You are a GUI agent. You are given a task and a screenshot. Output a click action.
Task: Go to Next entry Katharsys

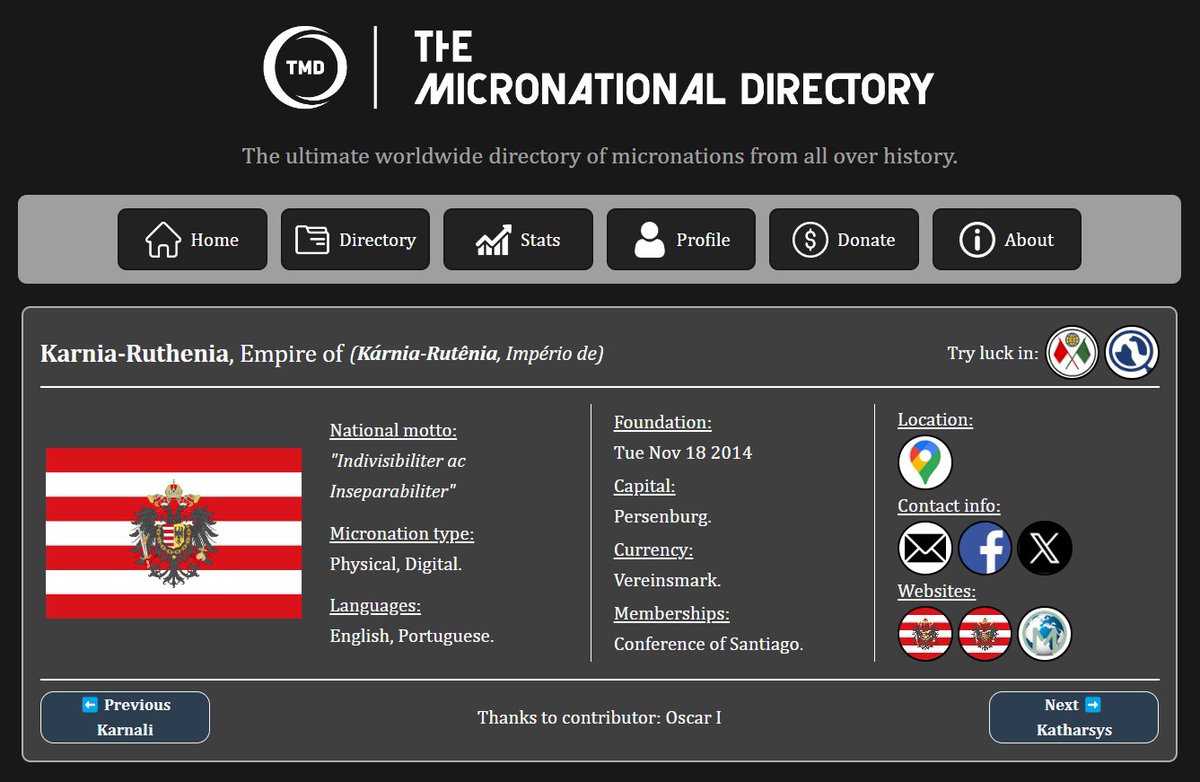[1073, 717]
